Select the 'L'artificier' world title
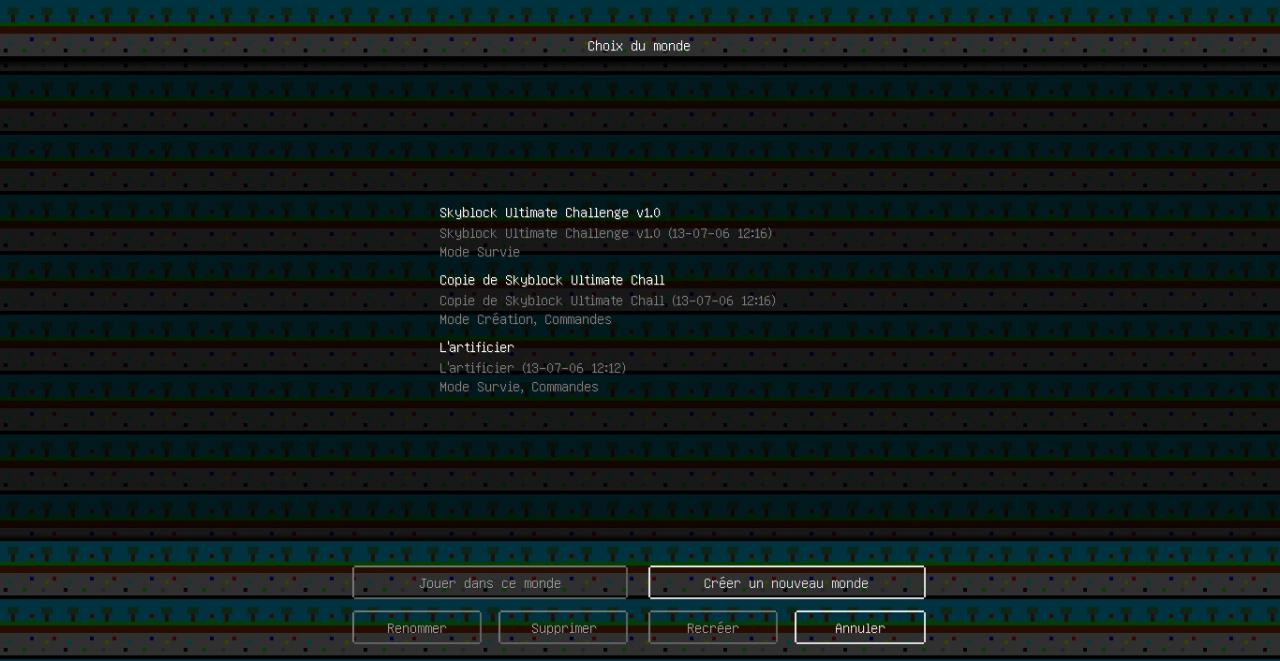Viewport: 1280px width, 661px height. (x=477, y=347)
